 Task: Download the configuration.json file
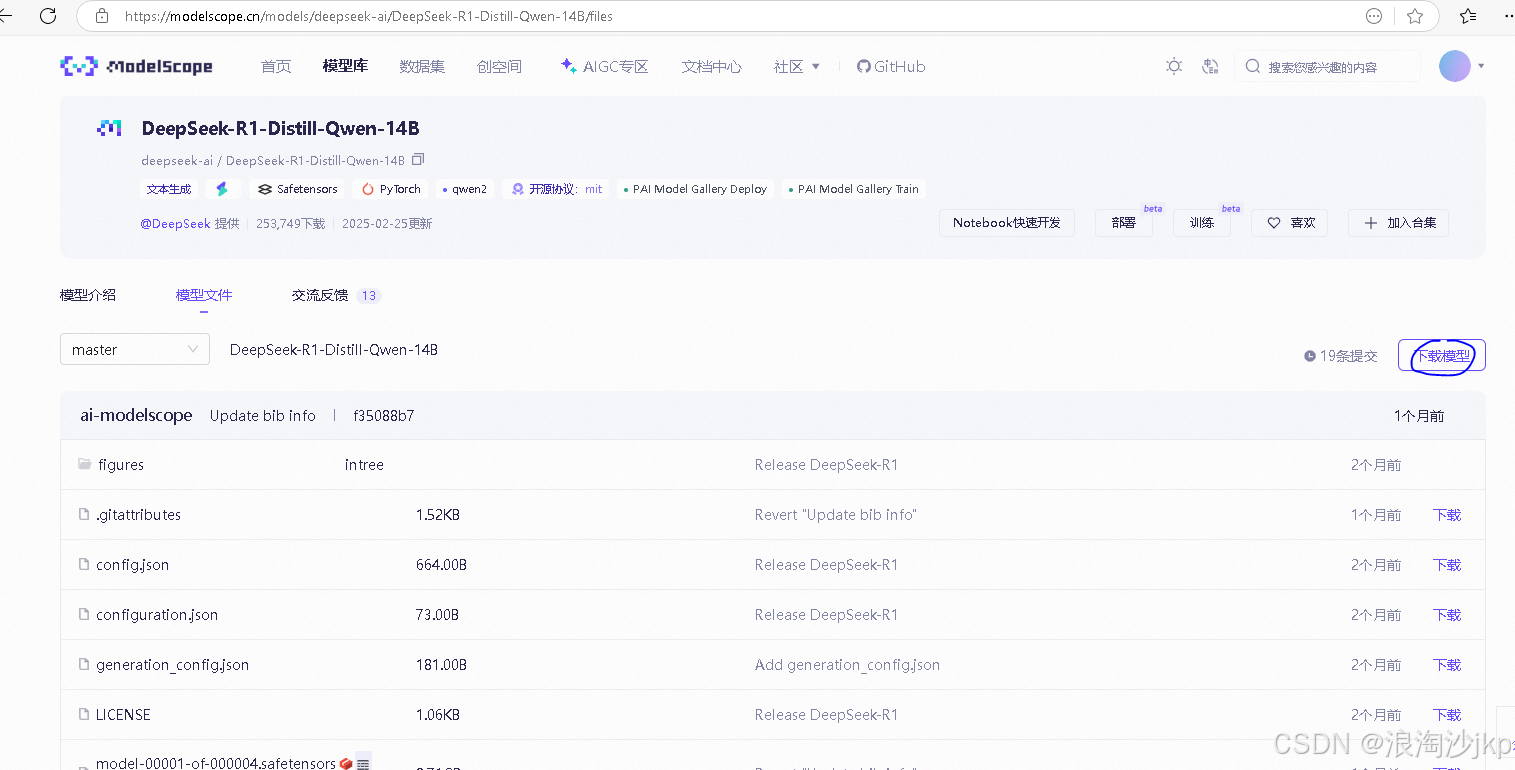pos(1447,615)
